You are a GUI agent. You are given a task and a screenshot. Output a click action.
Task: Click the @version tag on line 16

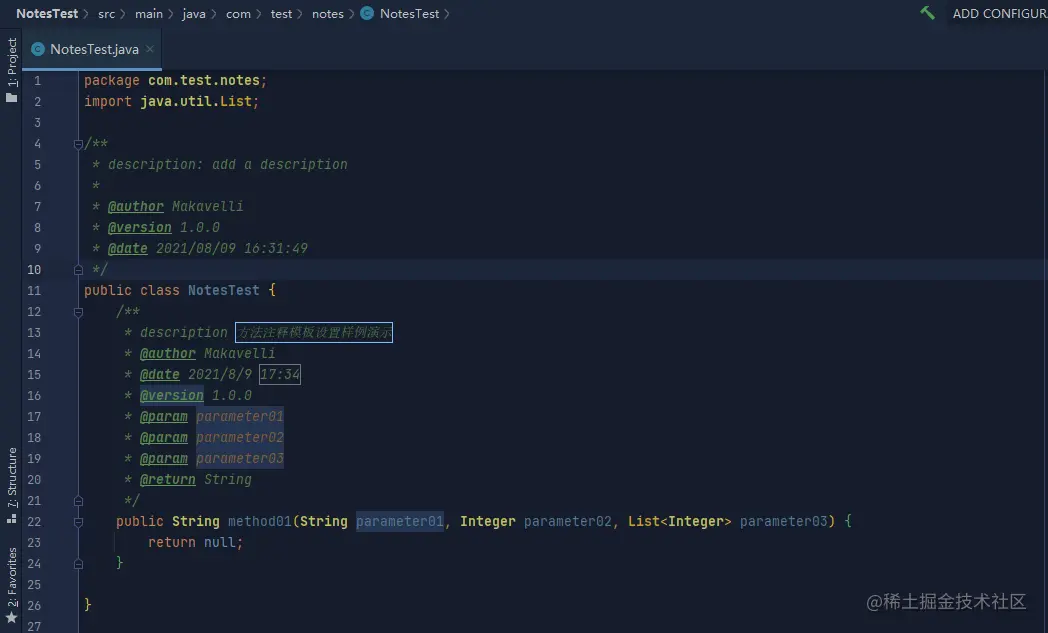pyautogui.click(x=172, y=396)
